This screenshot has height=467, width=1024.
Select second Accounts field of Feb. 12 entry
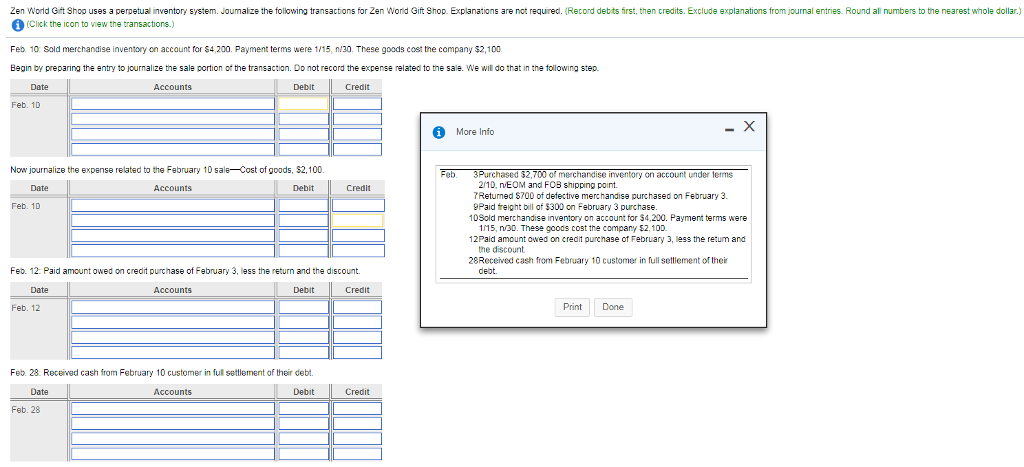pos(173,322)
